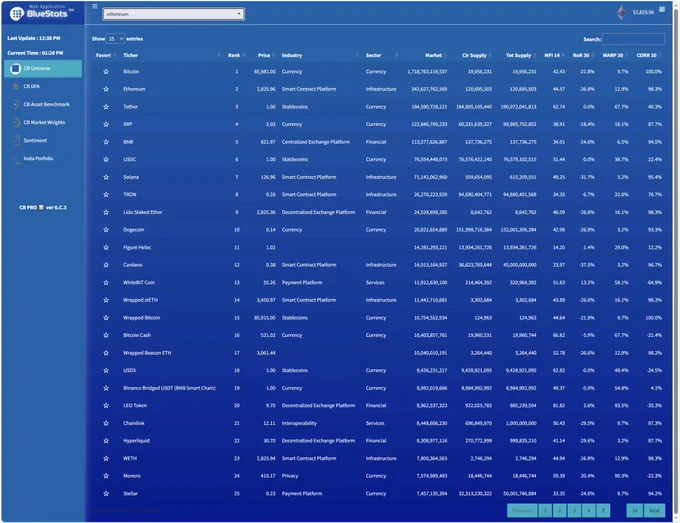Click the star next to Cardano
The image size is (680, 523).
[106, 265]
